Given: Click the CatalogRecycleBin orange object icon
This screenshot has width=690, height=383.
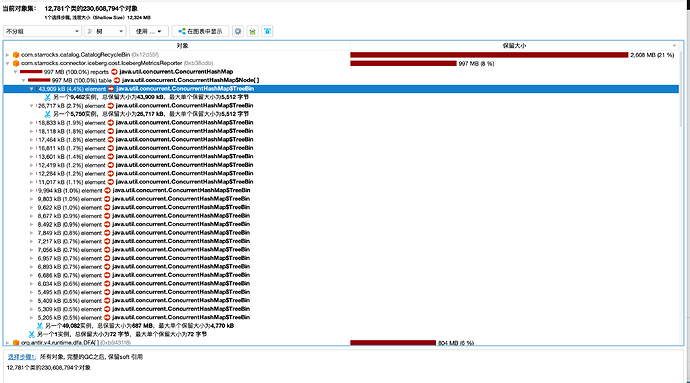Looking at the screenshot, I should (16, 55).
